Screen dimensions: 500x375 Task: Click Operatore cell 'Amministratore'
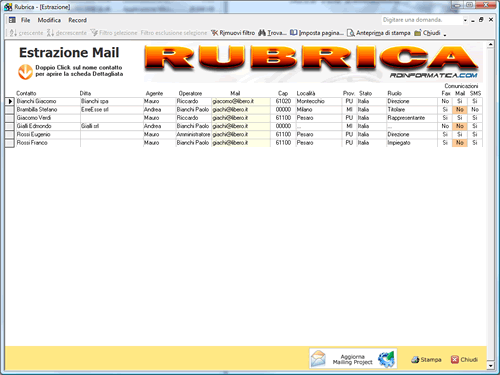(193, 135)
